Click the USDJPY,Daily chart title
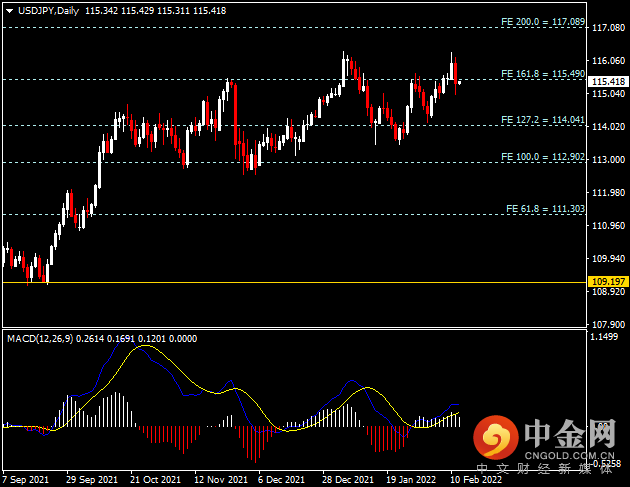Image resolution: width=630 pixels, height=487 pixels. (x=48, y=11)
